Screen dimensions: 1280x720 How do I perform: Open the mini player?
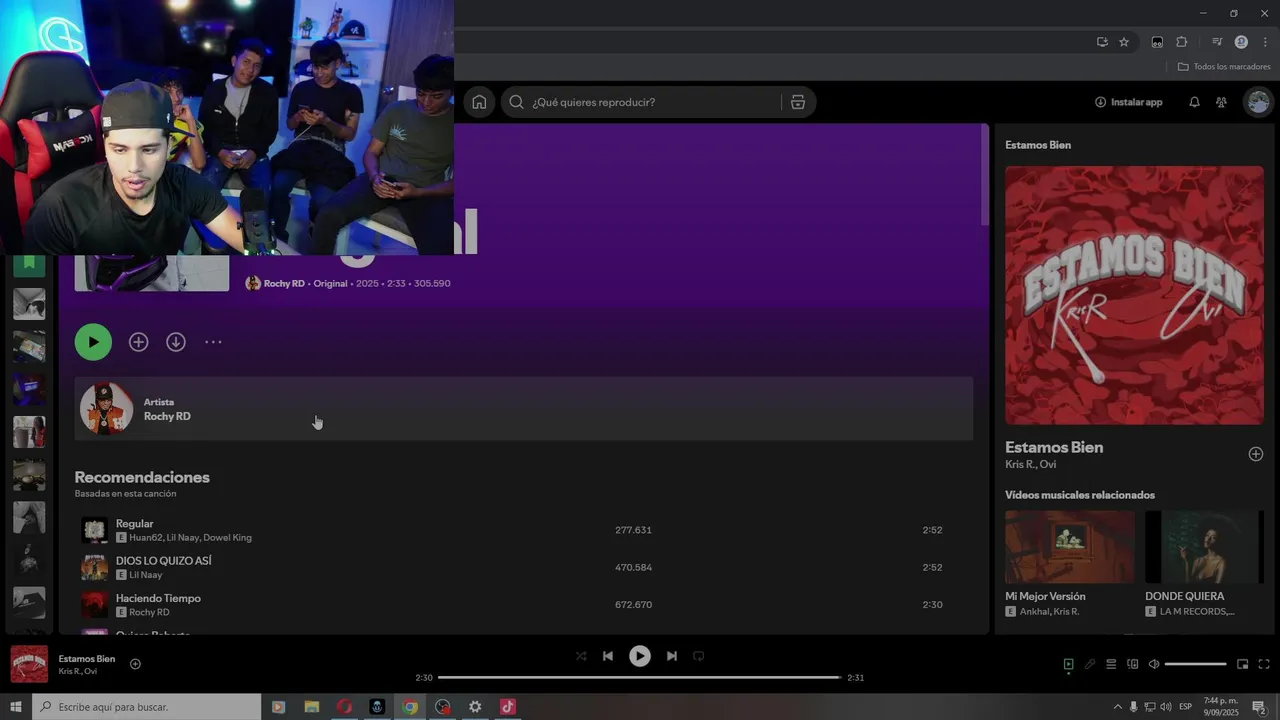(x=1243, y=664)
